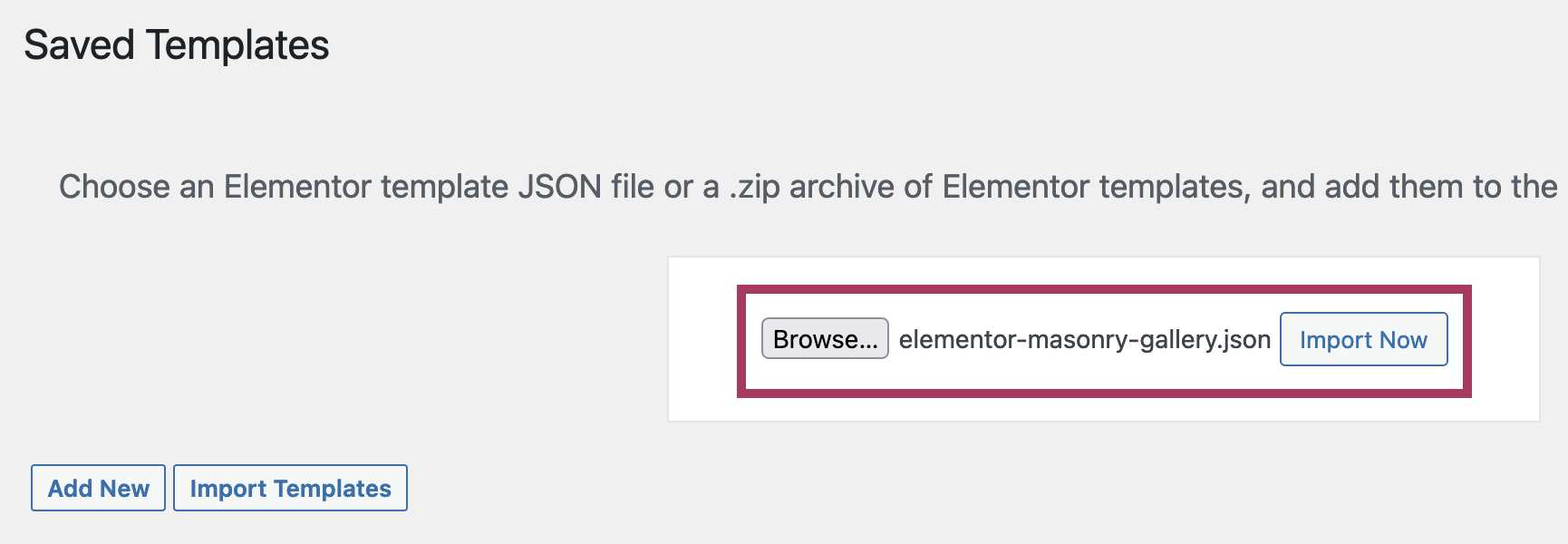The height and width of the screenshot is (544, 1568).
Task: Click the Browse... file chooser button
Action: 825,339
